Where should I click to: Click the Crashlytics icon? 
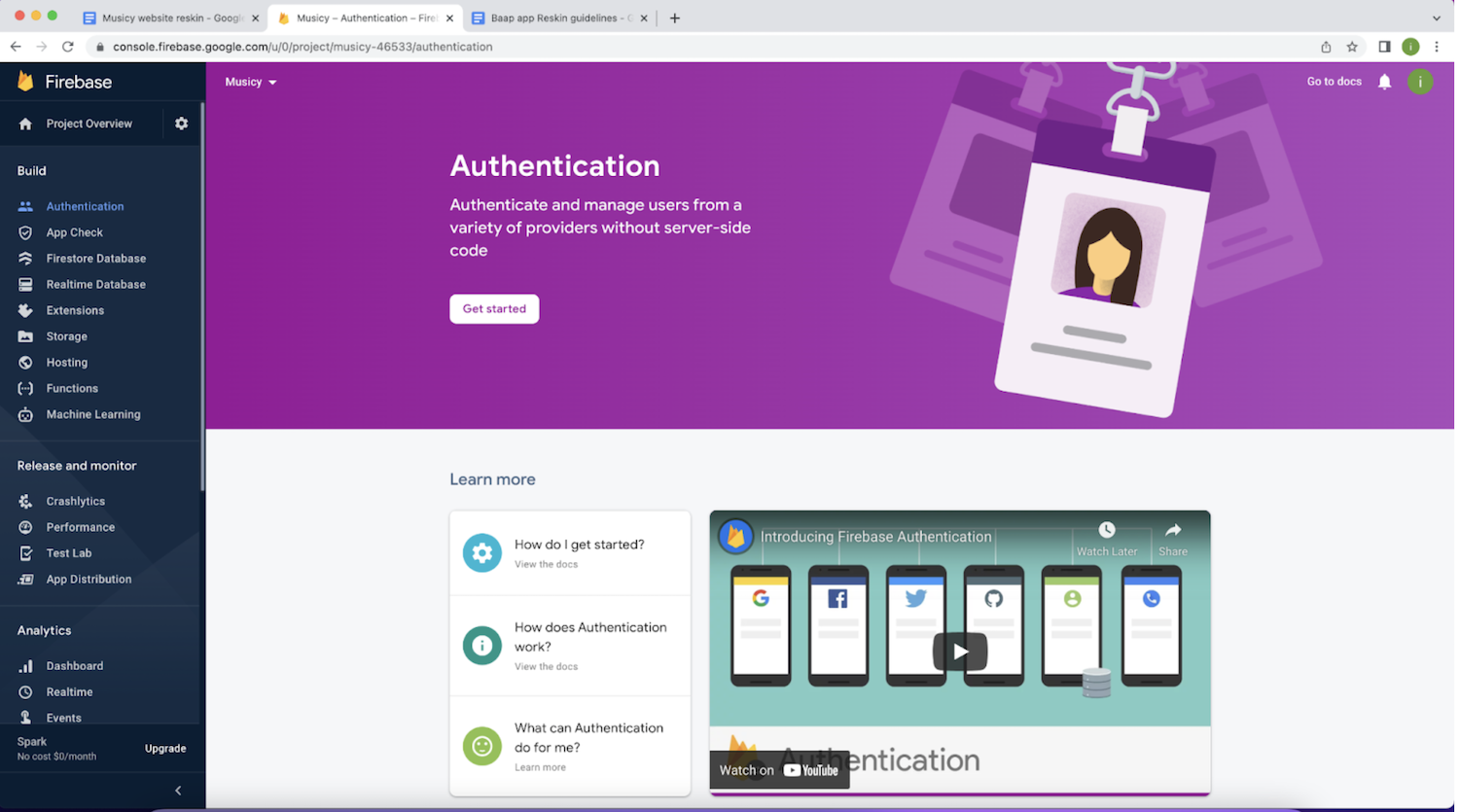point(25,501)
